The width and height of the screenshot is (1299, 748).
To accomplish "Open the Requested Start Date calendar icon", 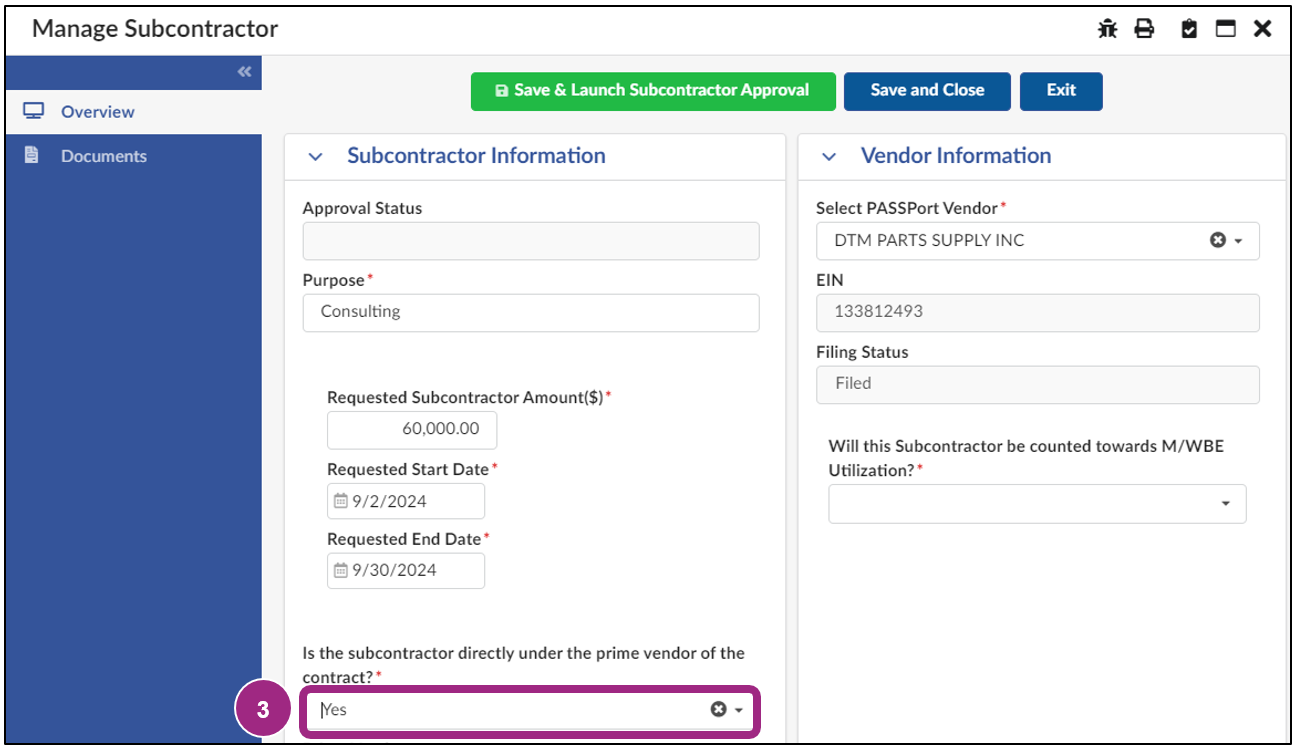I will [340, 501].
